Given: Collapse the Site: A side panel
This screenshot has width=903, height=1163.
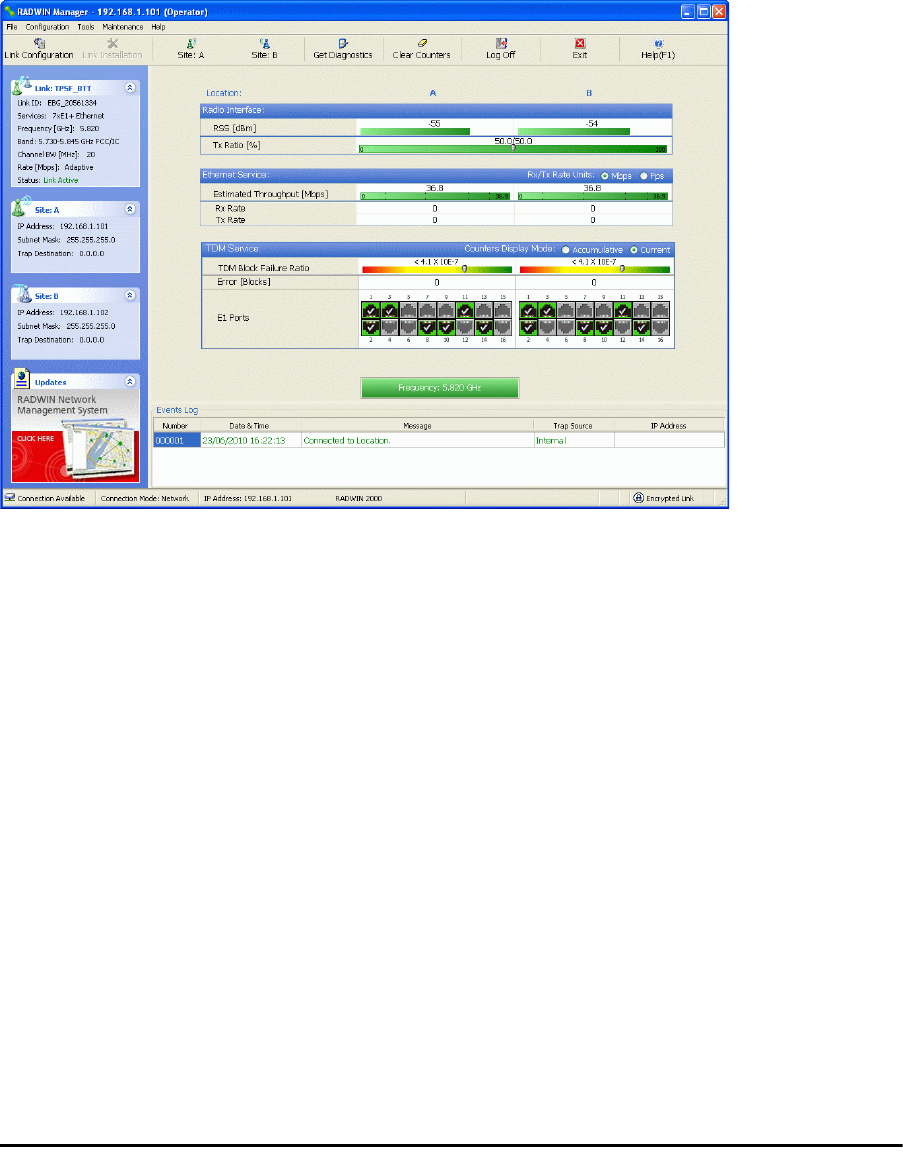Looking at the screenshot, I should coord(130,209).
